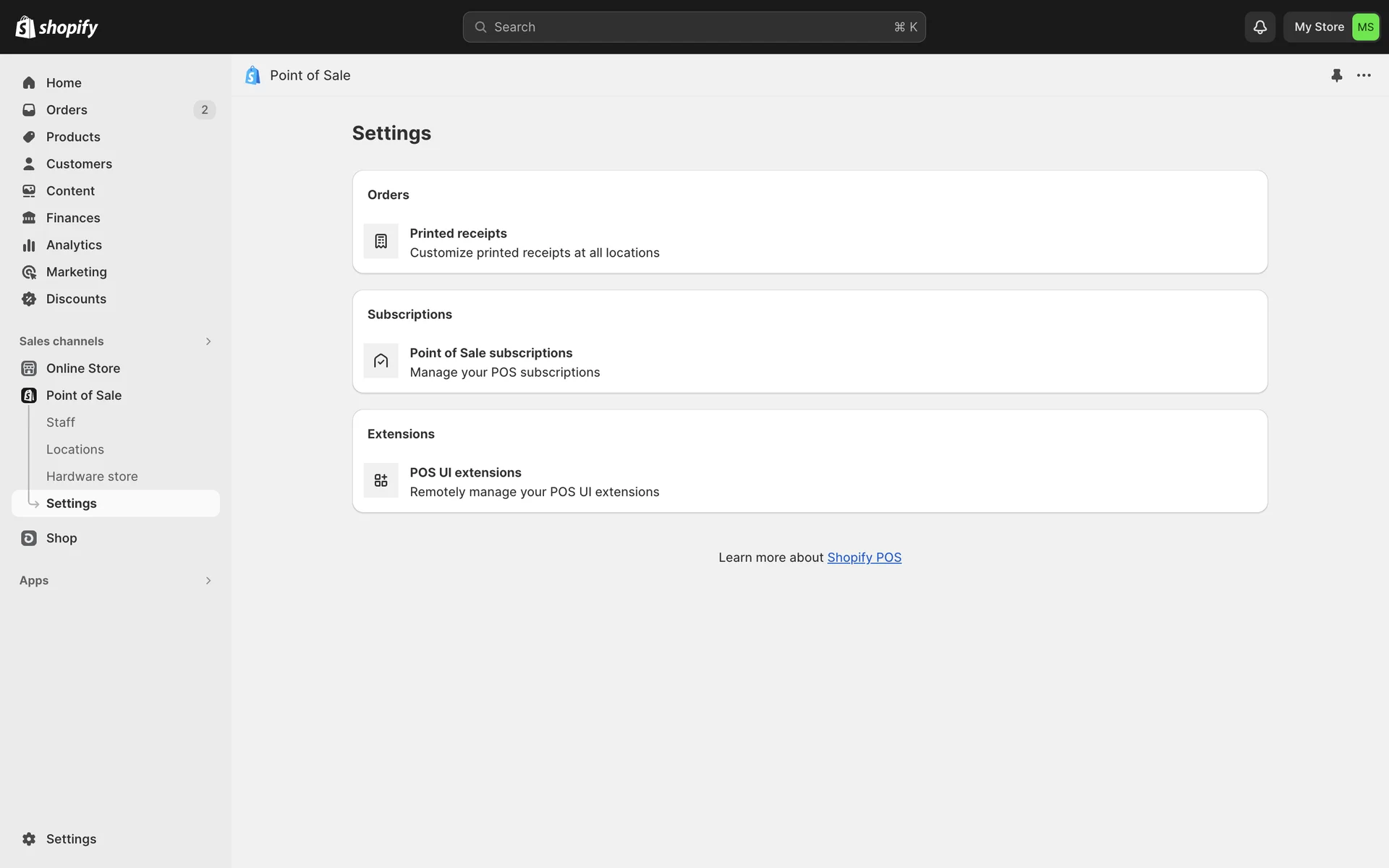Go to Staff under Point of Sale
Image resolution: width=1389 pixels, height=868 pixels.
pyautogui.click(x=61, y=422)
